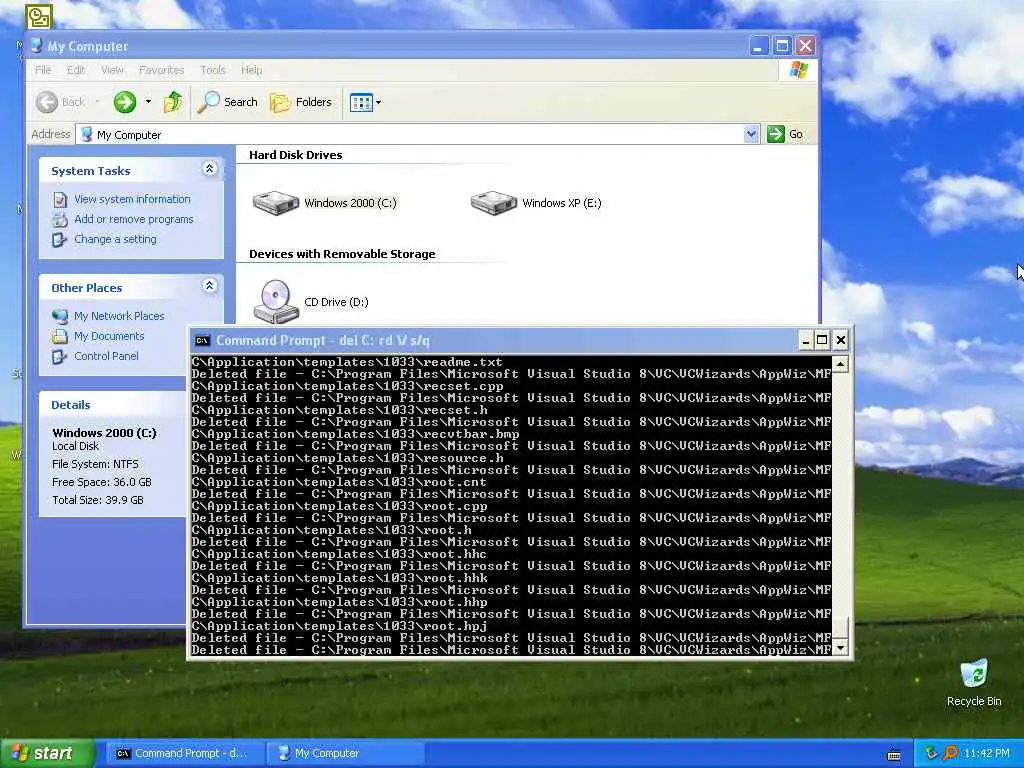Click Command Prompt scrollbar down arrow
Viewport: 1024px width, 768px height.
[840, 648]
